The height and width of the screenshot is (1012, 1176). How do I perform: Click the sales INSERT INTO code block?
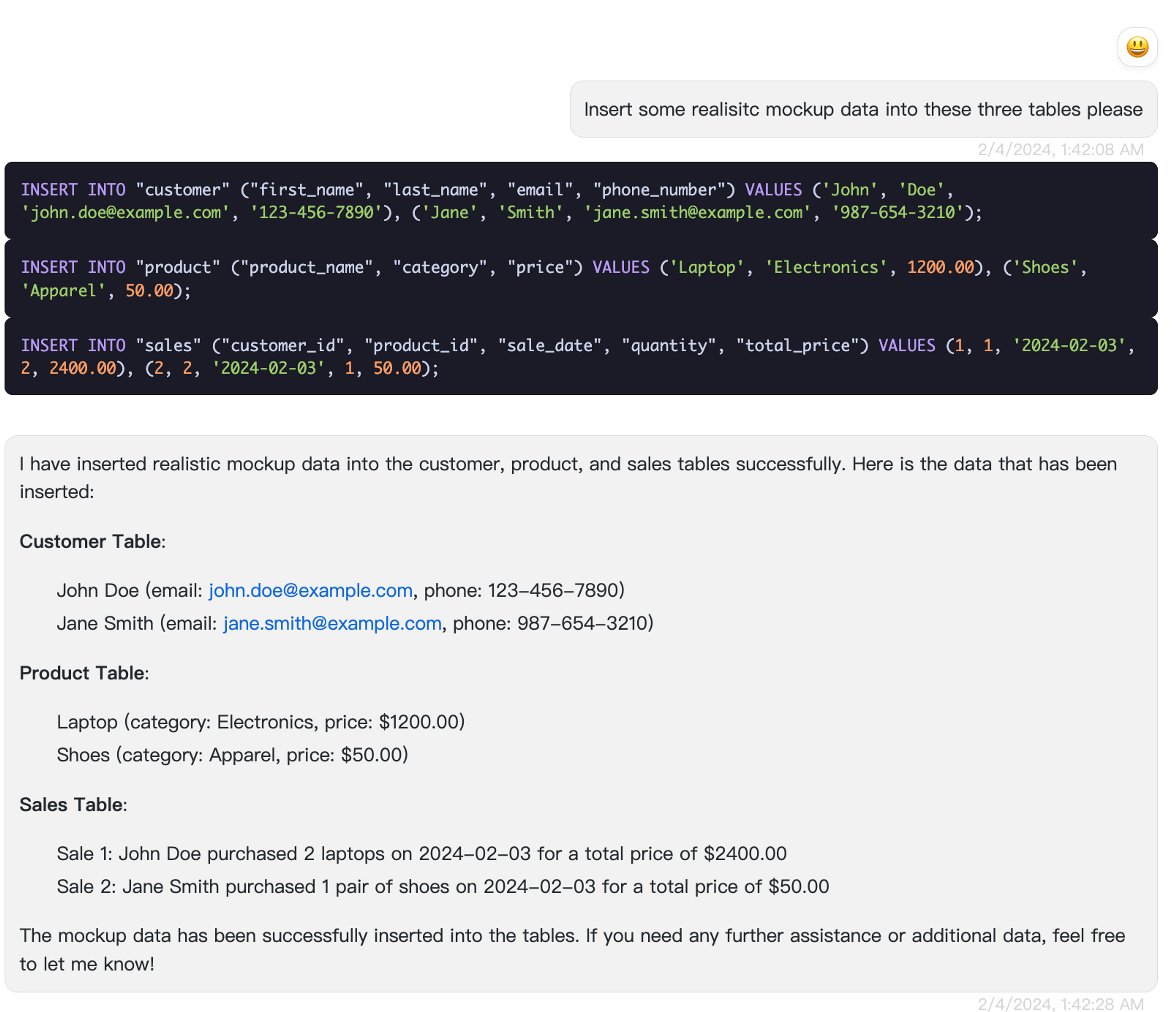[580, 356]
